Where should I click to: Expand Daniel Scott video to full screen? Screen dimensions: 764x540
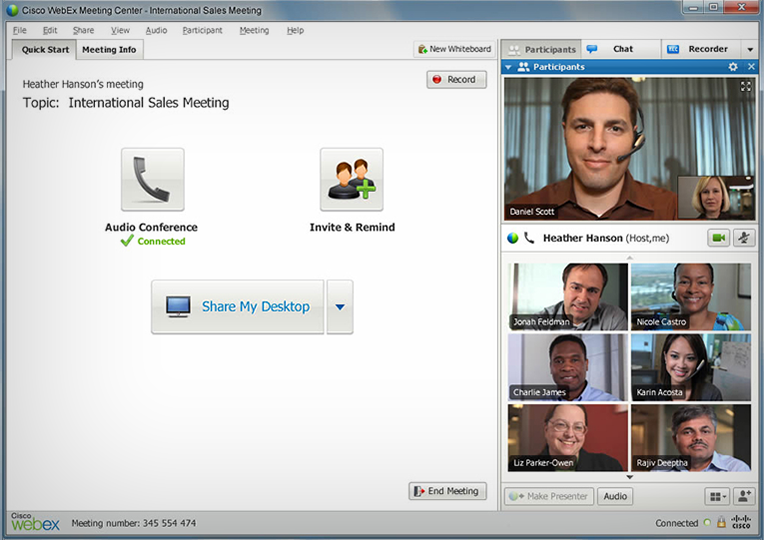point(745,87)
